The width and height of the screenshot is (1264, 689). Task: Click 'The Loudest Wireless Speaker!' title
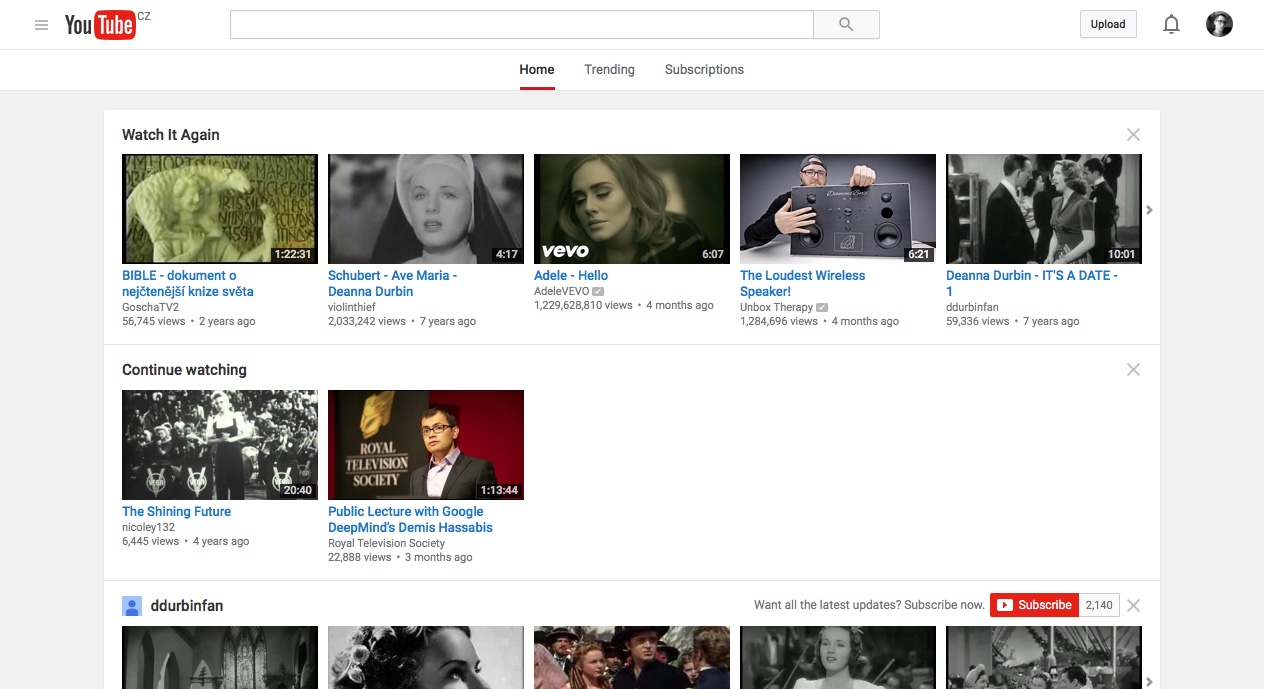coord(803,284)
